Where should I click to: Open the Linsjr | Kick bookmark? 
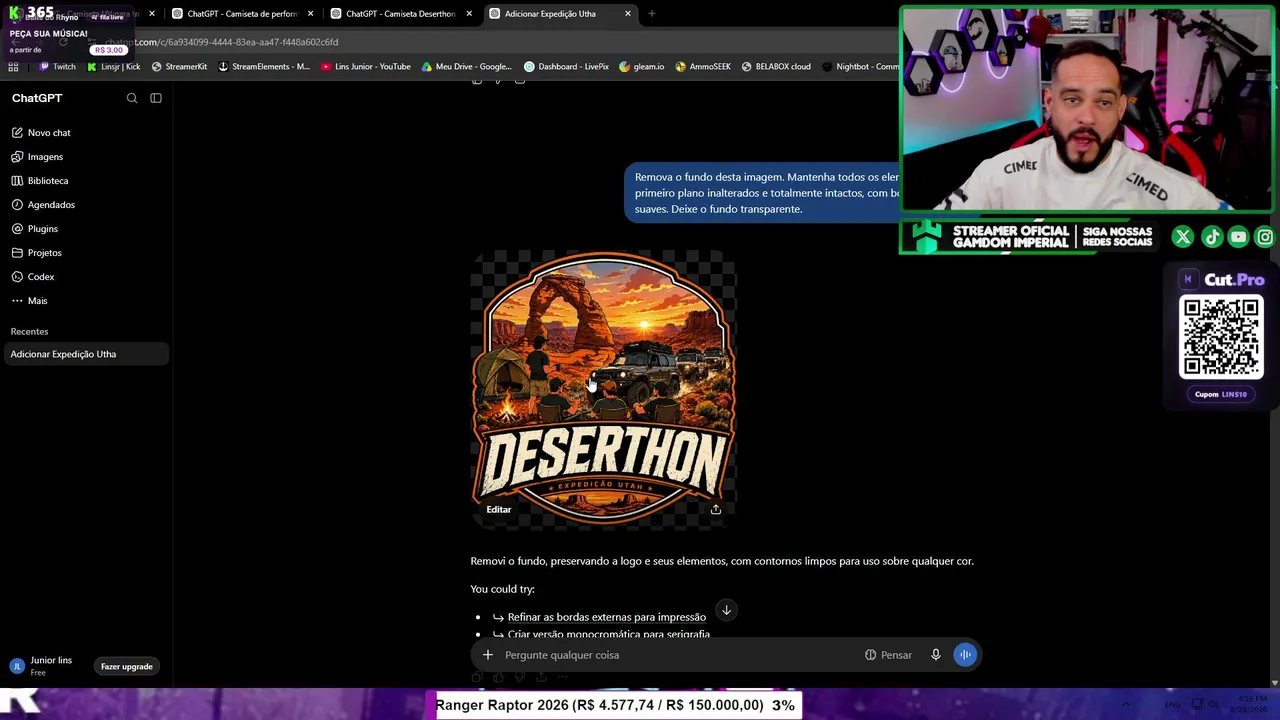coord(113,67)
